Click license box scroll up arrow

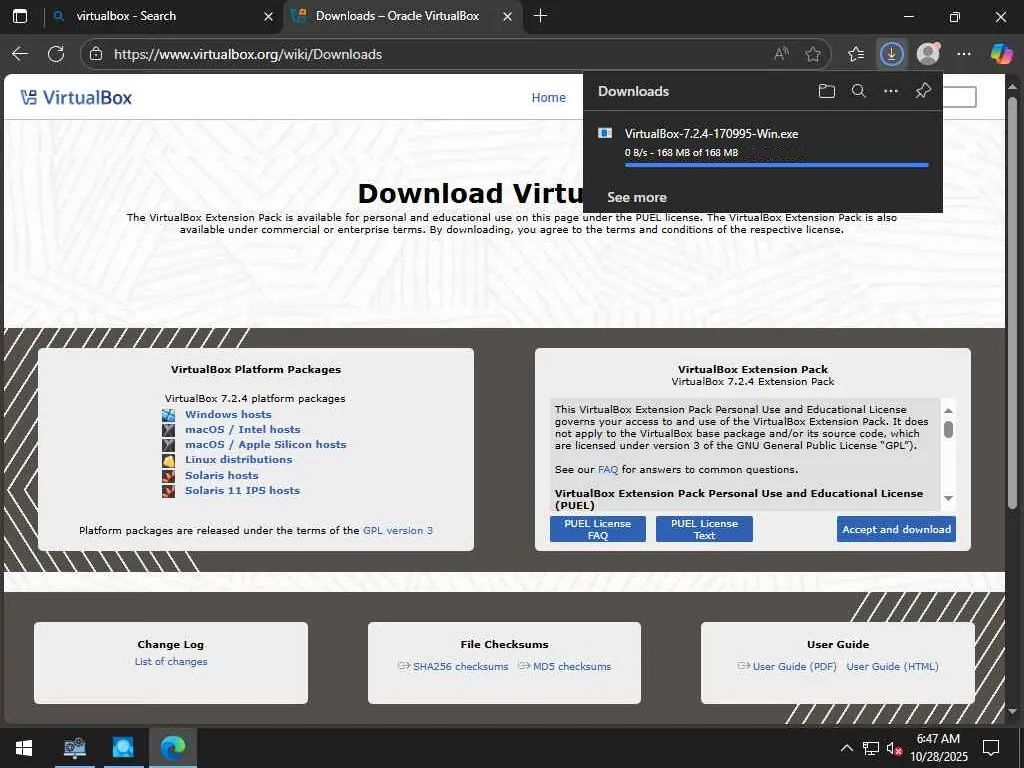pyautogui.click(x=948, y=410)
